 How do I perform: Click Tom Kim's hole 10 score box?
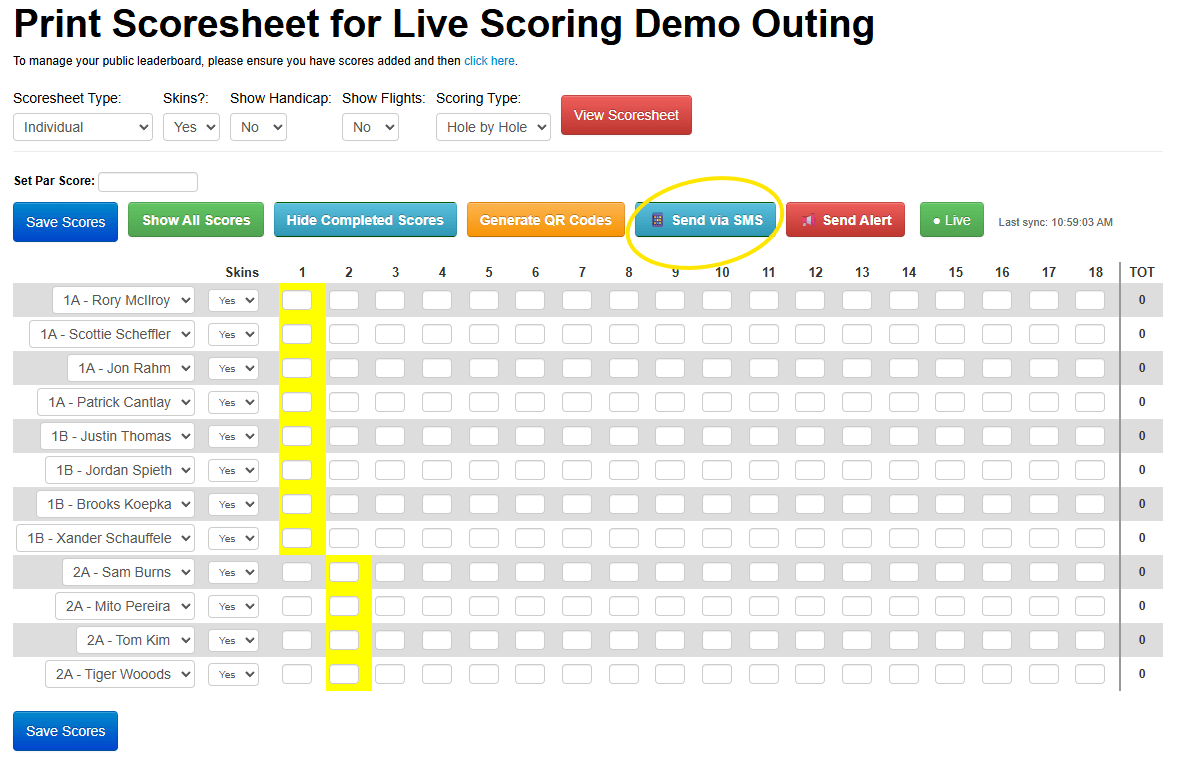pyautogui.click(x=717, y=639)
